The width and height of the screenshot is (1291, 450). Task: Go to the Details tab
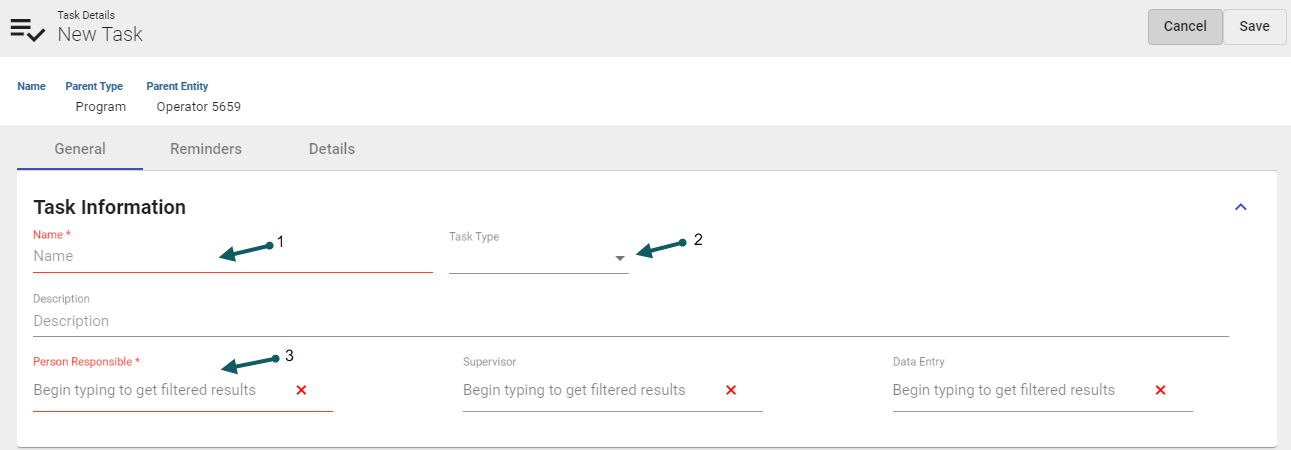pos(332,149)
